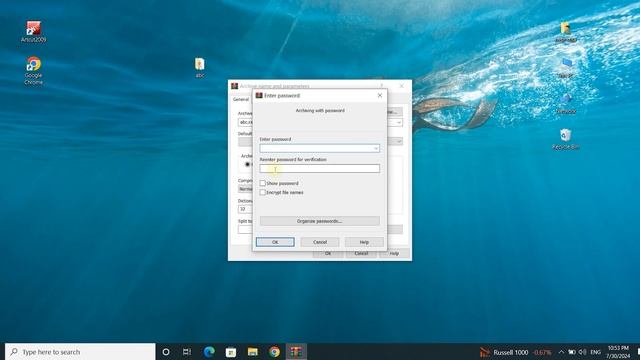Viewport: 640px width, 360px height.
Task: Select the General tab in Archive window
Action: pos(241,99)
